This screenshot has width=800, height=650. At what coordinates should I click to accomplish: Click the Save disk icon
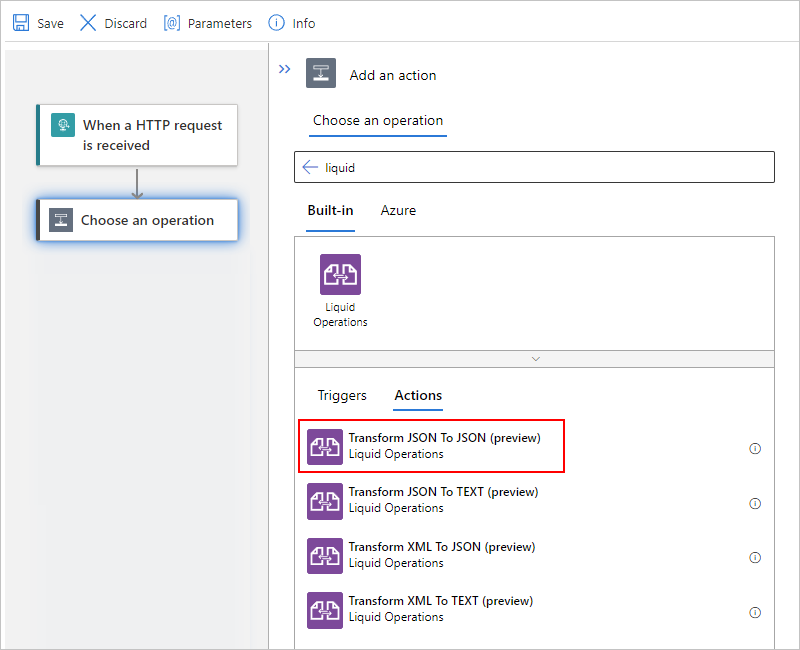[21, 23]
